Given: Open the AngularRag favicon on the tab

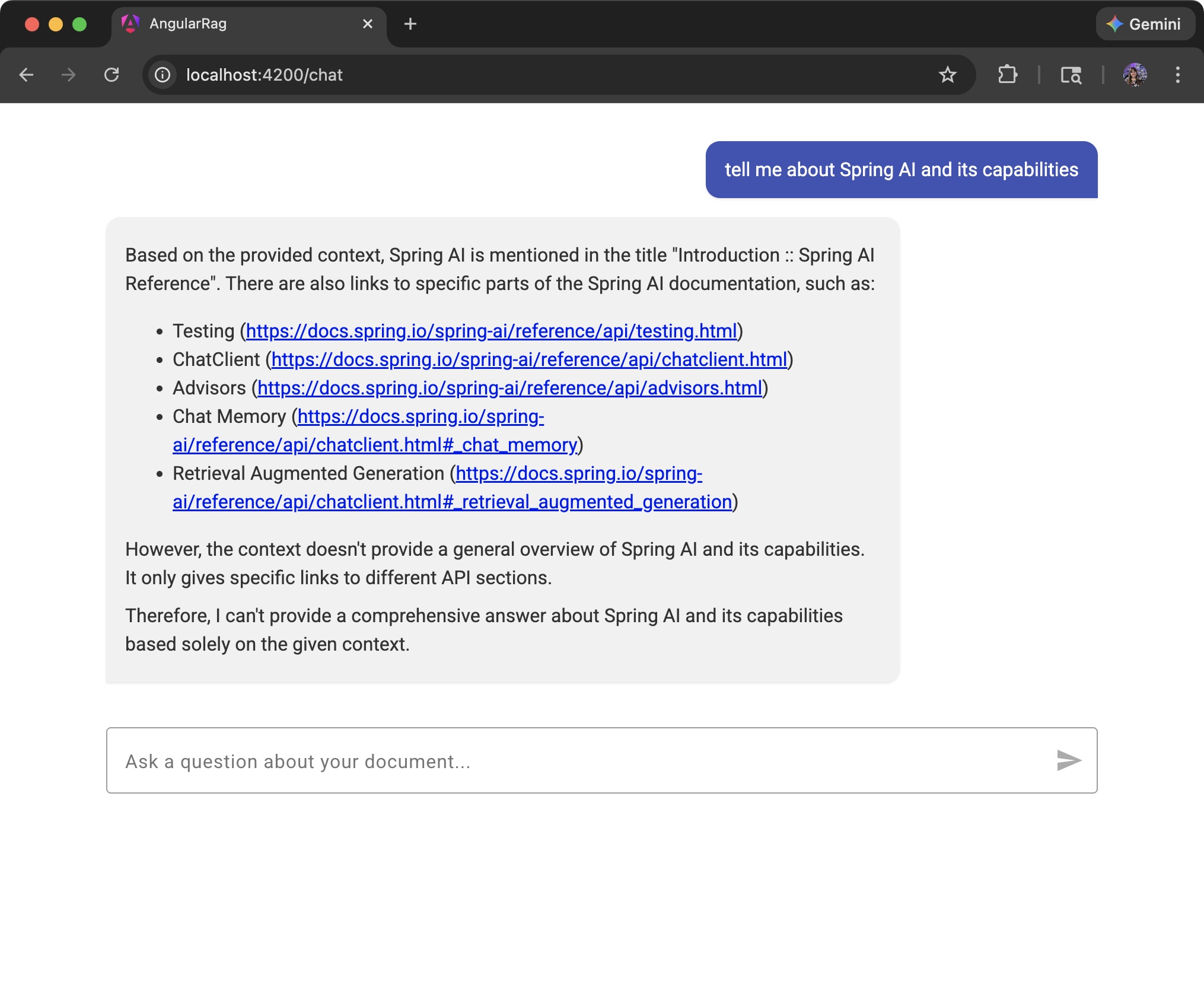Looking at the screenshot, I should click(x=130, y=24).
